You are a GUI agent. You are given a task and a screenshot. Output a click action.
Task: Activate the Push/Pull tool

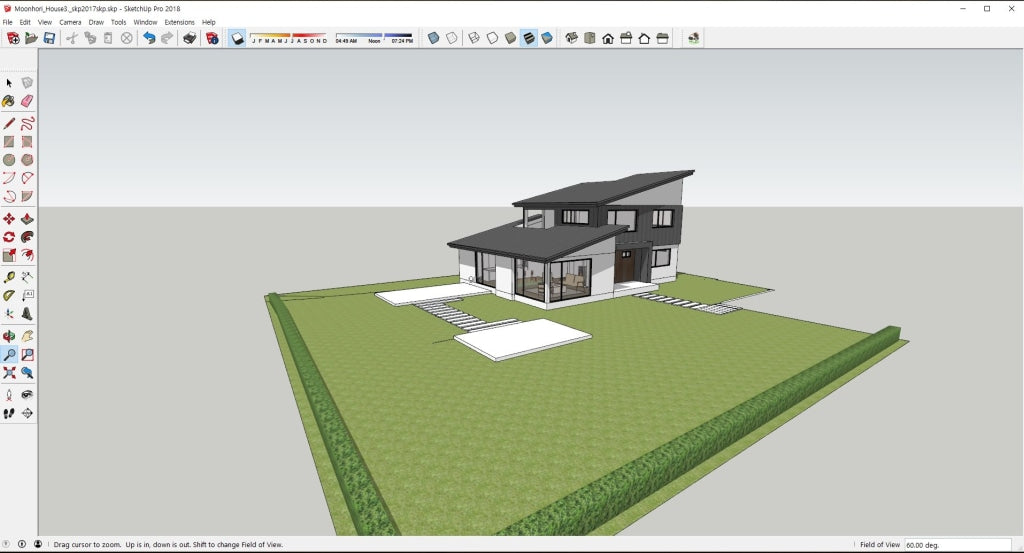pyautogui.click(x=27, y=219)
